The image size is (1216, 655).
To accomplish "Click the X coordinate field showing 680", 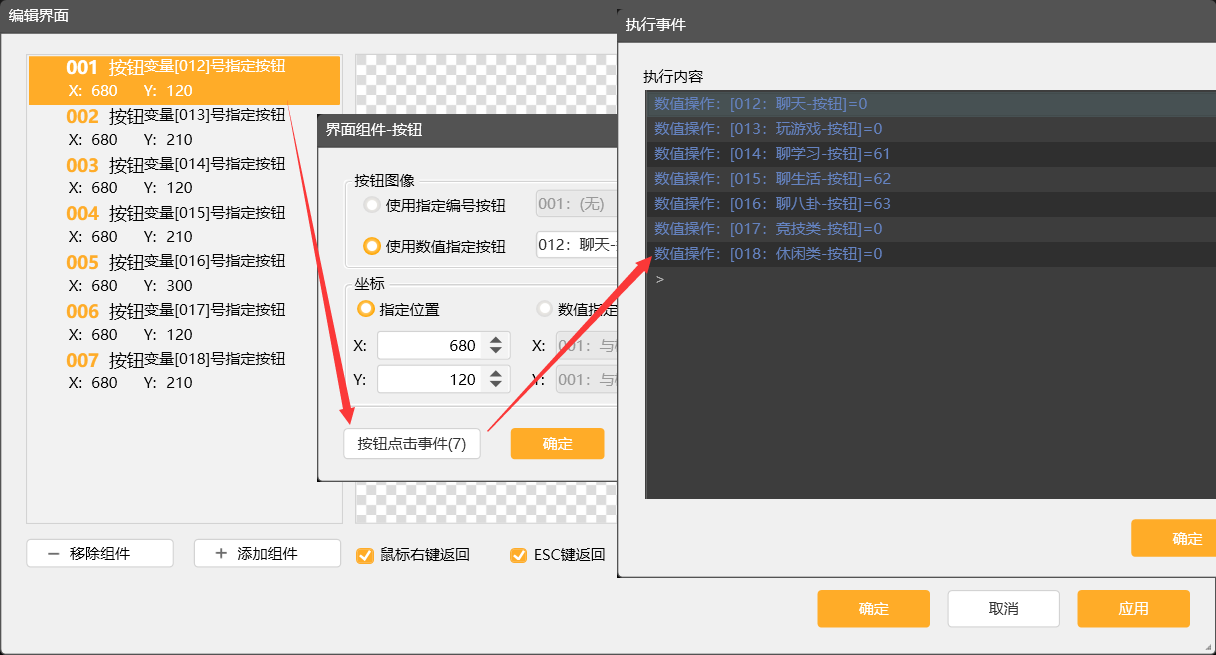I will (430, 346).
